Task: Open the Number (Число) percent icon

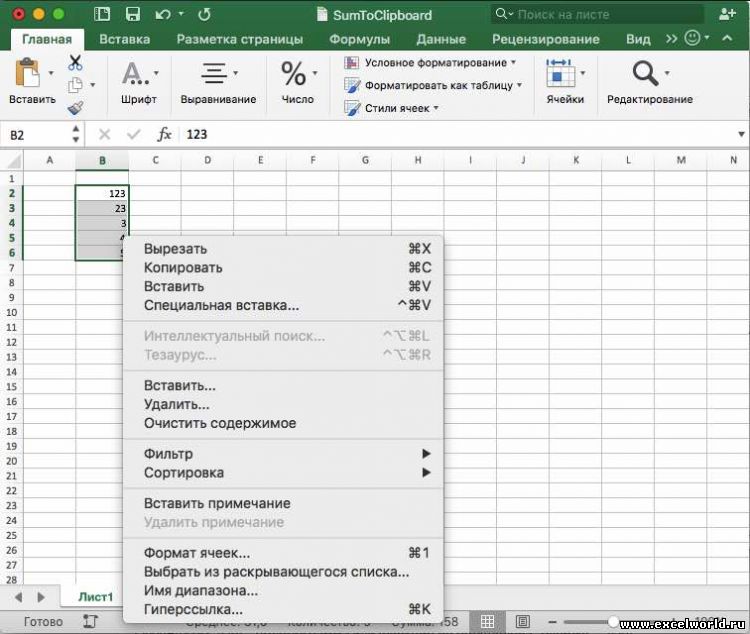Action: [293, 74]
